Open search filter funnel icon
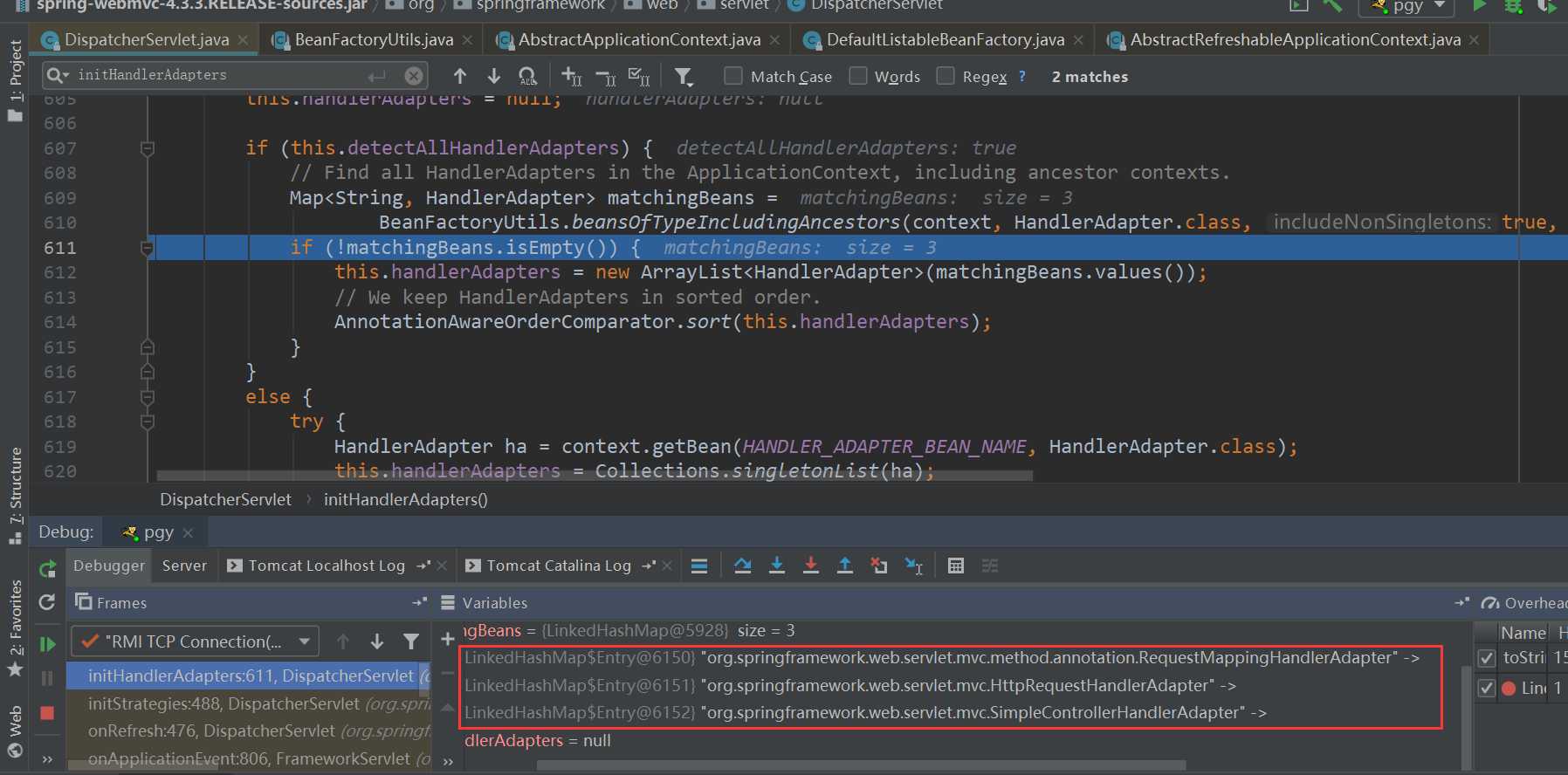 (684, 77)
